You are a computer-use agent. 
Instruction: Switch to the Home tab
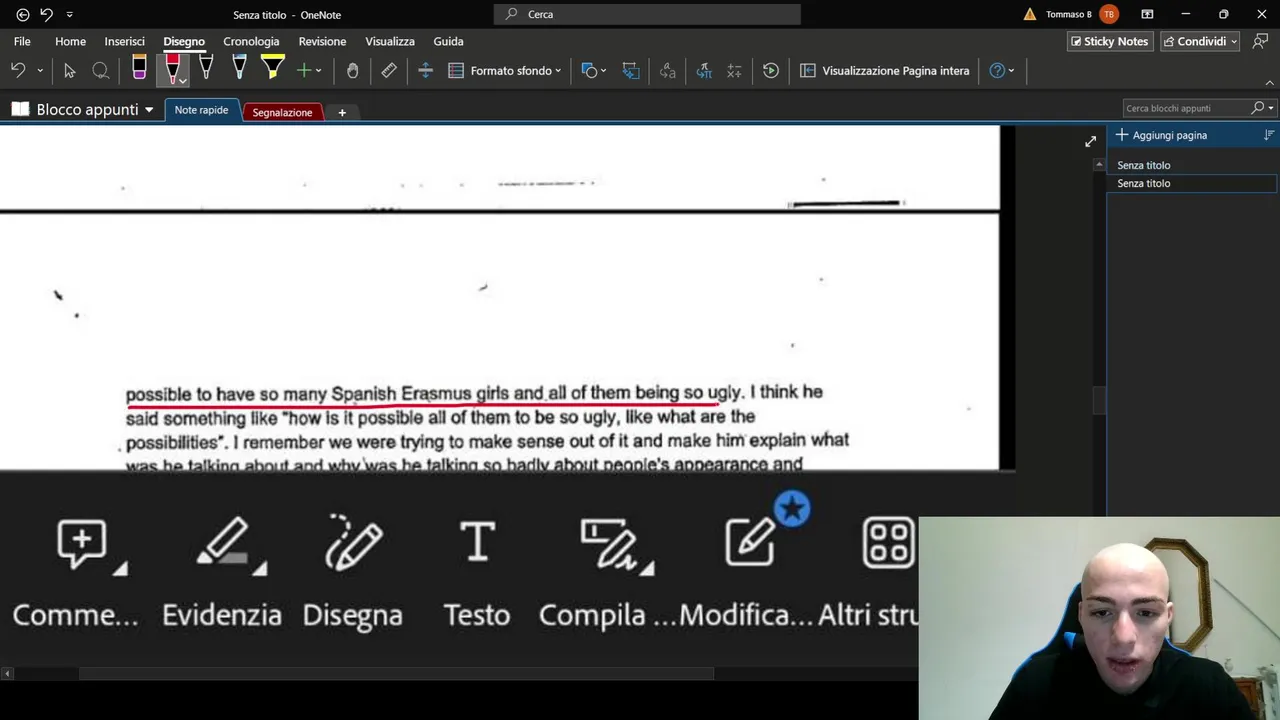[x=70, y=41]
